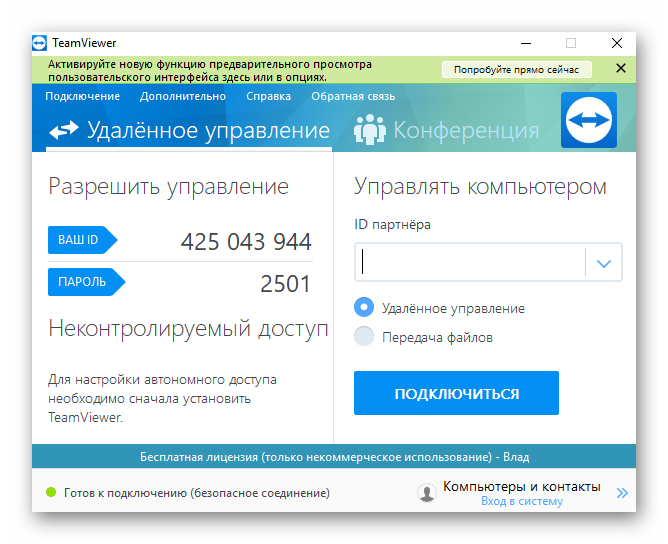Open the Дополнительно menu

pos(183,96)
